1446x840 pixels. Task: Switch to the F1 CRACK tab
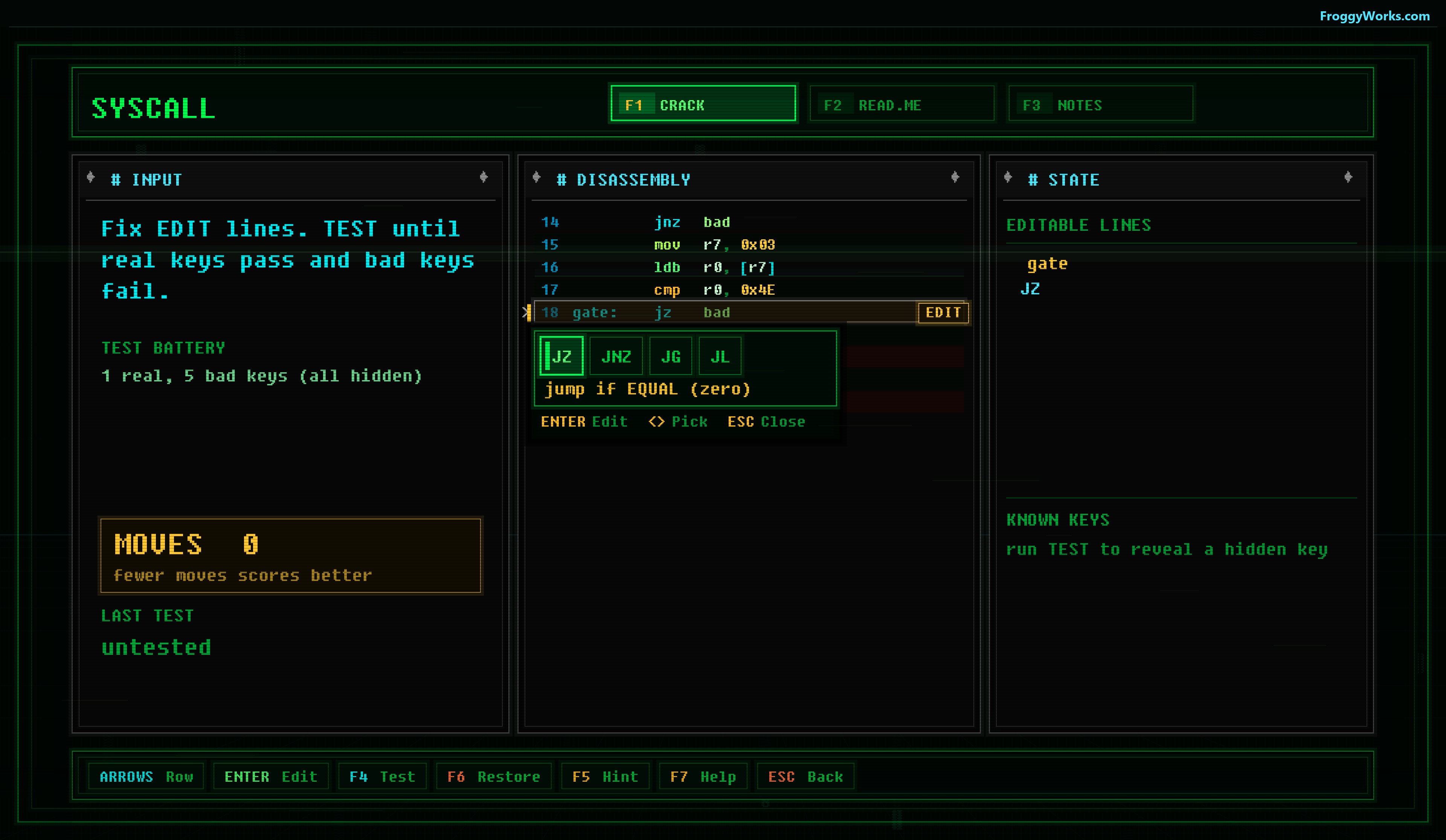coord(703,104)
